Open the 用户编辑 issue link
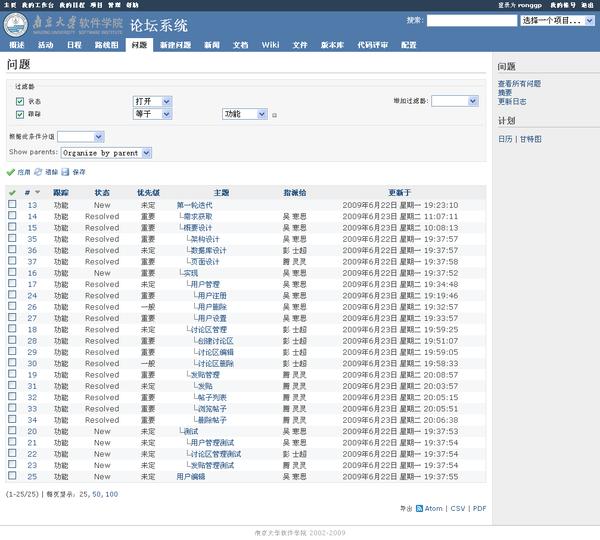The height and width of the screenshot is (540, 600). coord(191,476)
